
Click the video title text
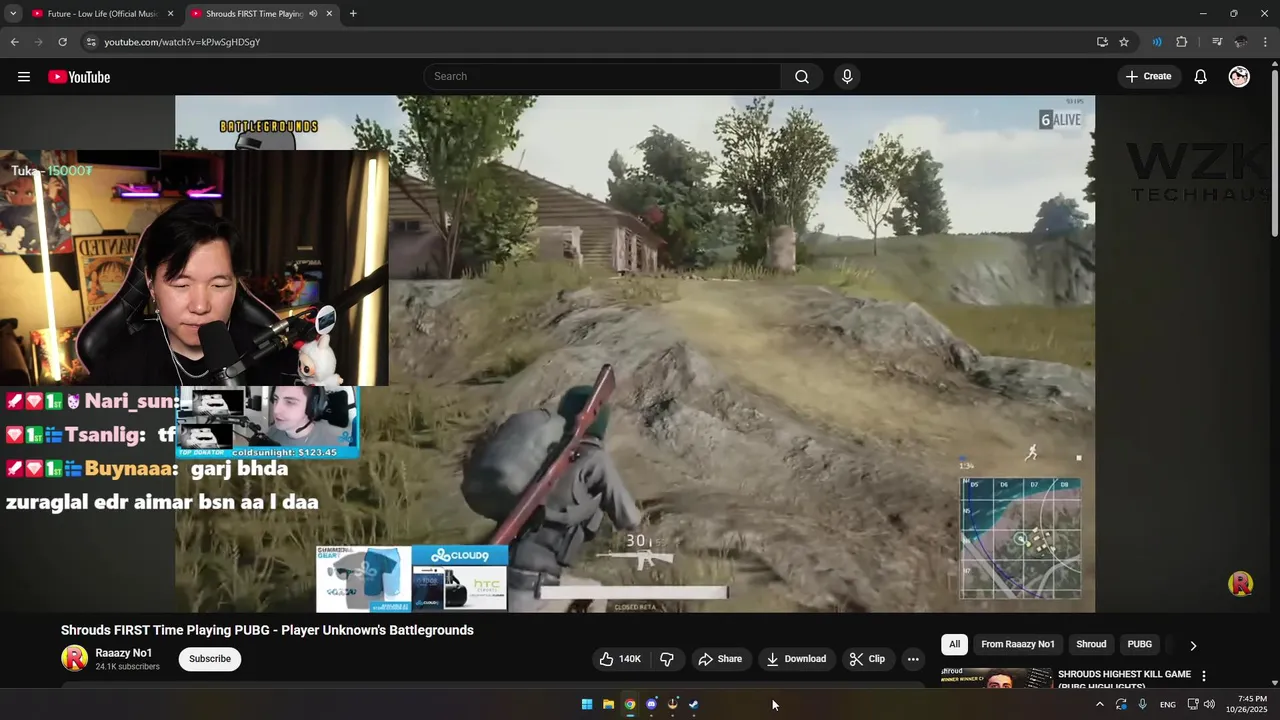[267, 630]
